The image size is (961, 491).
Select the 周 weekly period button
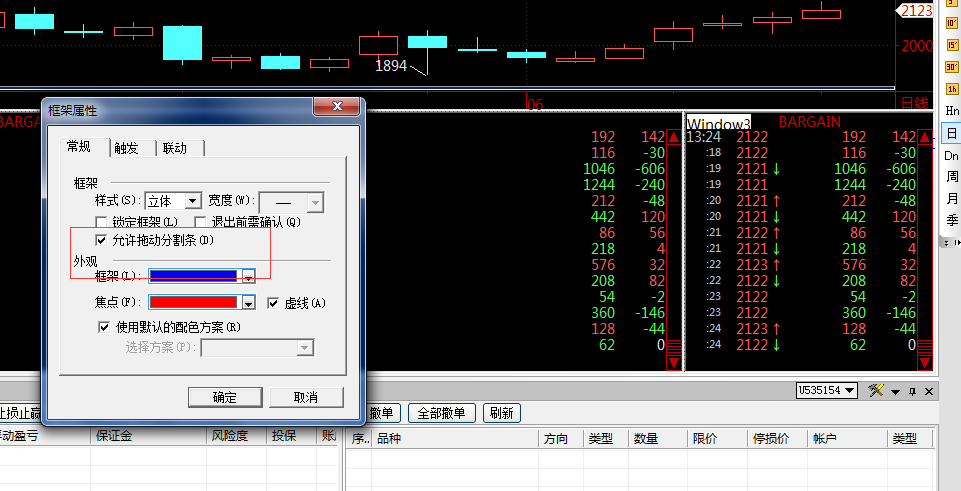(x=951, y=177)
